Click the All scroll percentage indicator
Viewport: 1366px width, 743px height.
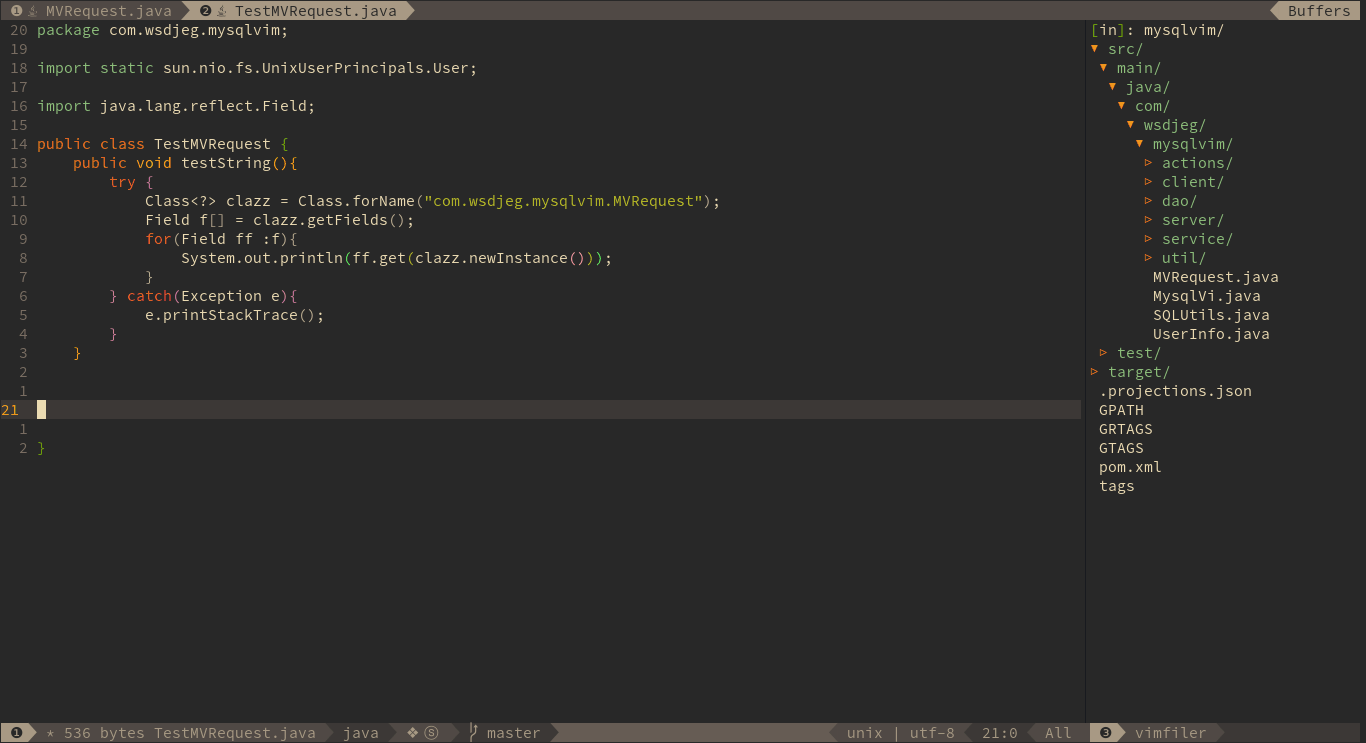[1058, 733]
